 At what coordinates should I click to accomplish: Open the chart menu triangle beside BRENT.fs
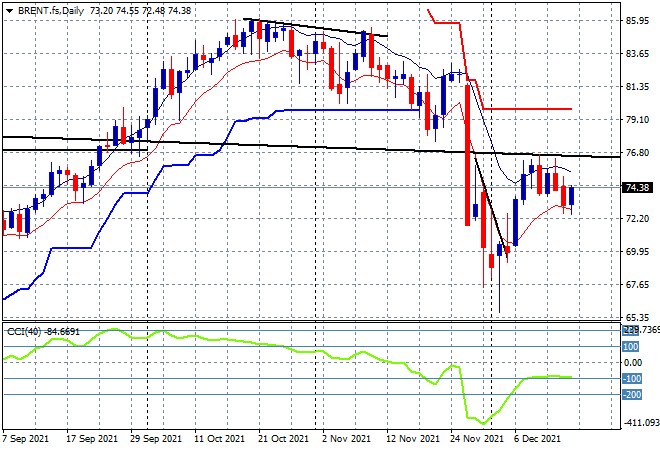pos(9,11)
